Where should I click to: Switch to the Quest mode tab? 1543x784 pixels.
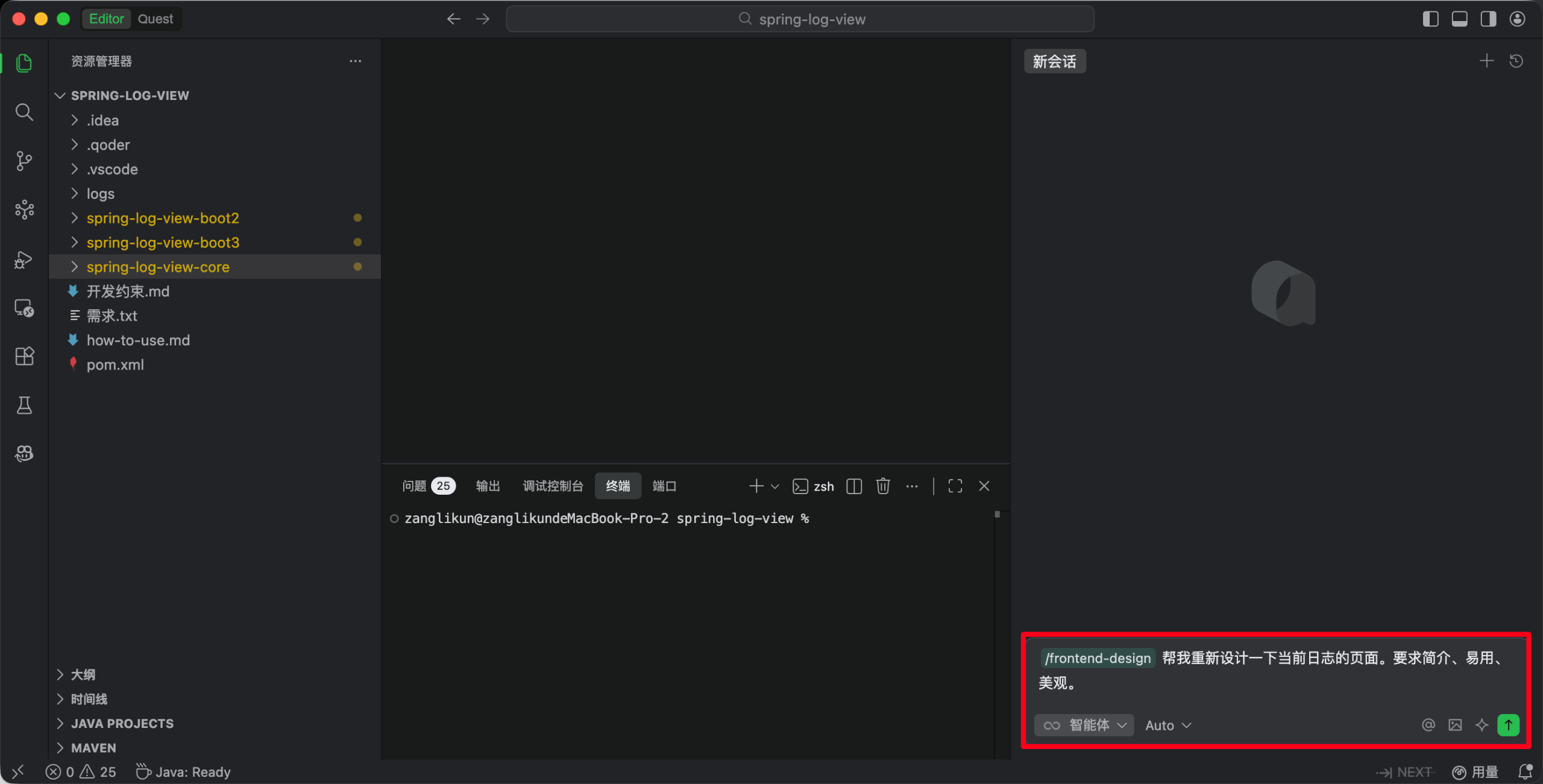tap(155, 19)
